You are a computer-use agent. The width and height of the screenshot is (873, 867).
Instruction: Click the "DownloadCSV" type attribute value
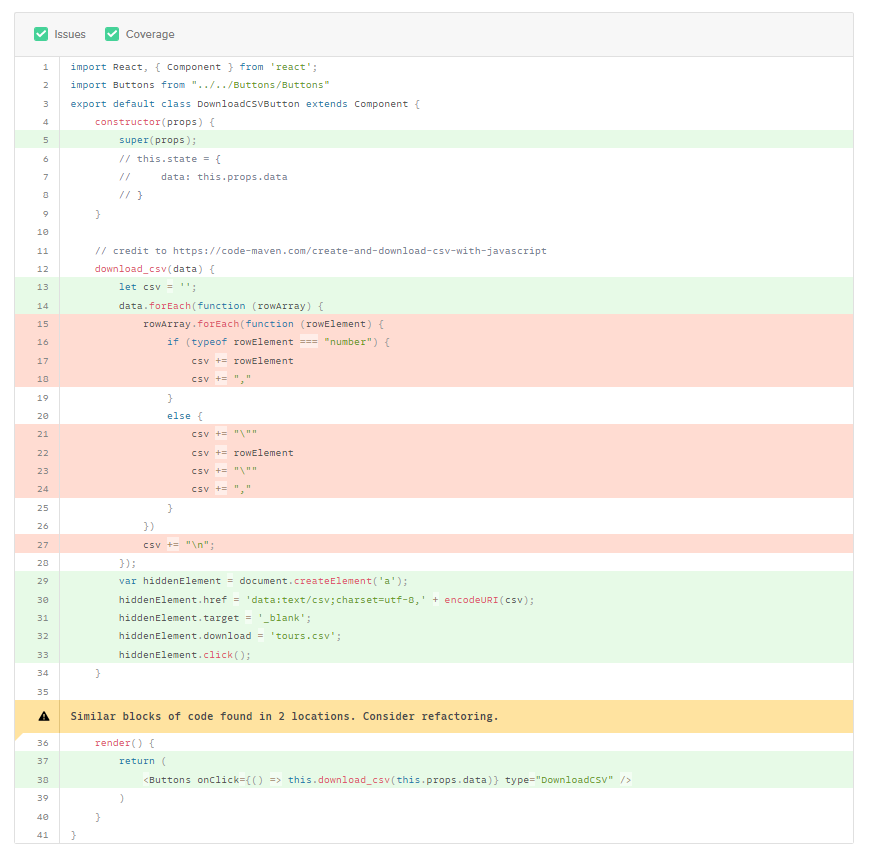tap(574, 780)
